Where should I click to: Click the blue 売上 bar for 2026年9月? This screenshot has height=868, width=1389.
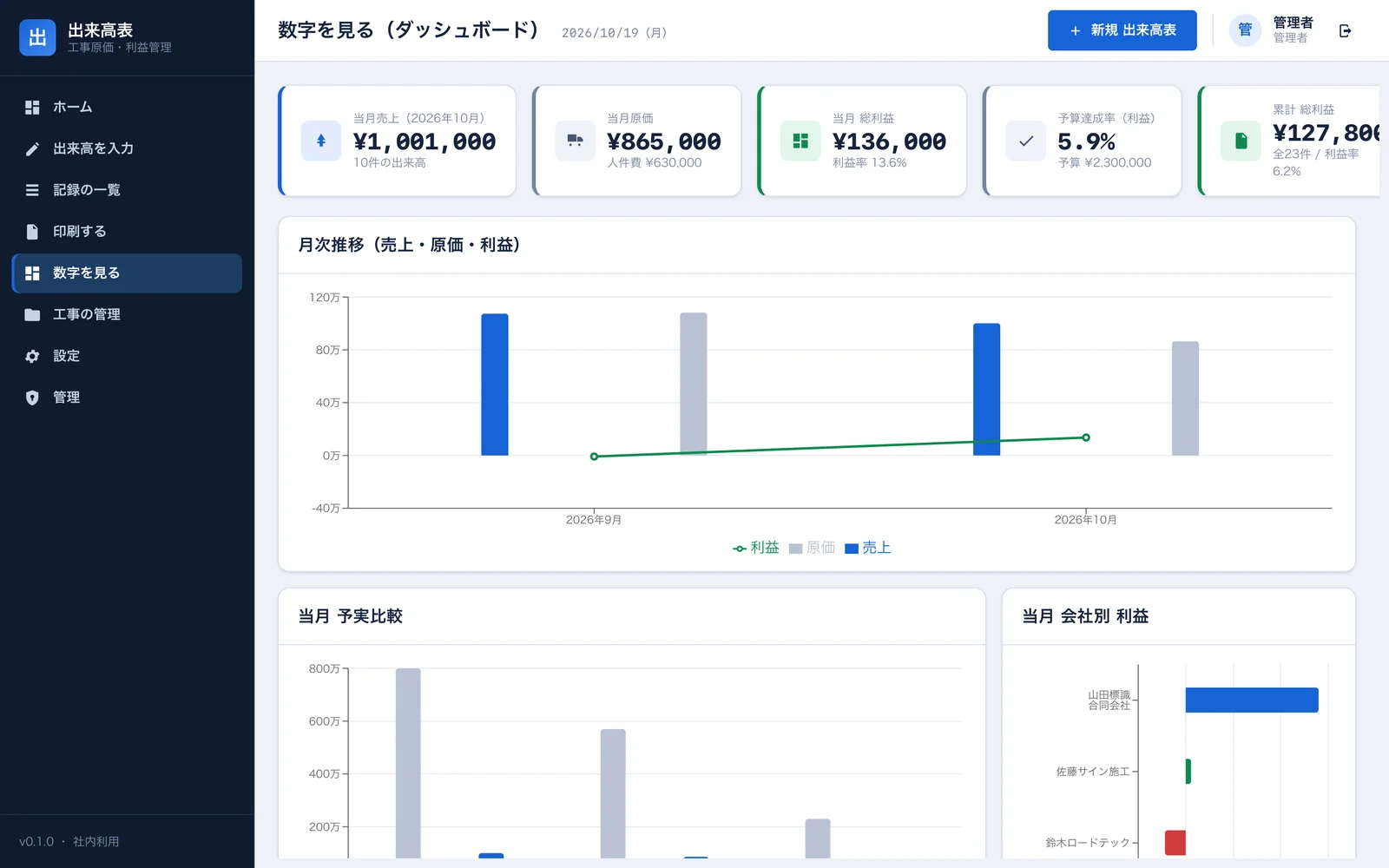click(495, 385)
